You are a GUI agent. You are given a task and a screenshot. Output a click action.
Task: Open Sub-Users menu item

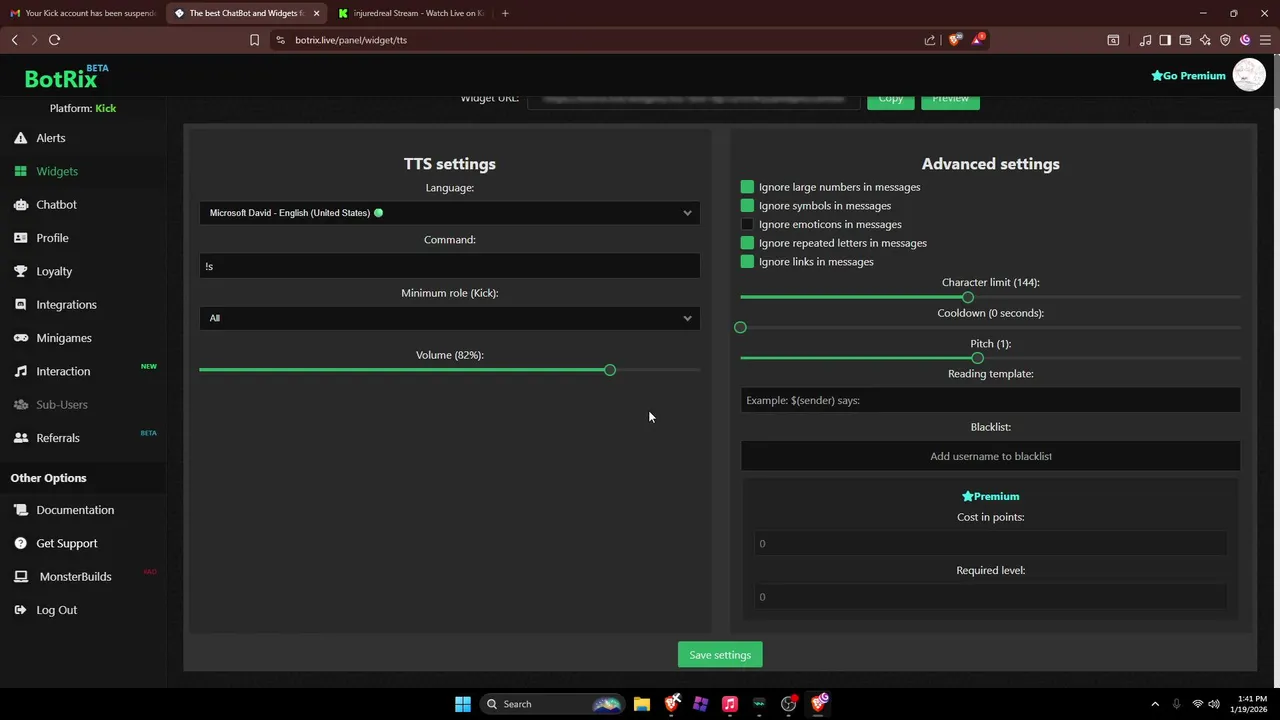tap(62, 405)
